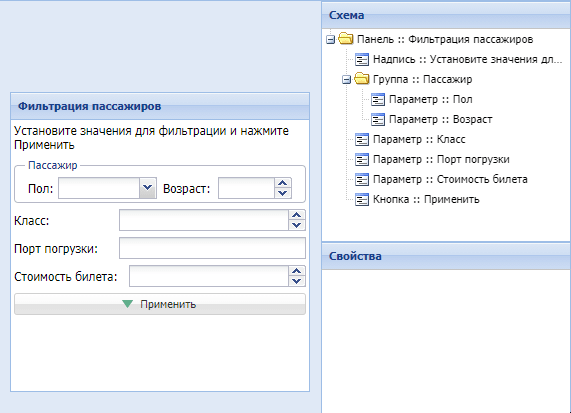This screenshot has height=413, width=571.
Task: Click the Схема panel header
Action: (446, 15)
